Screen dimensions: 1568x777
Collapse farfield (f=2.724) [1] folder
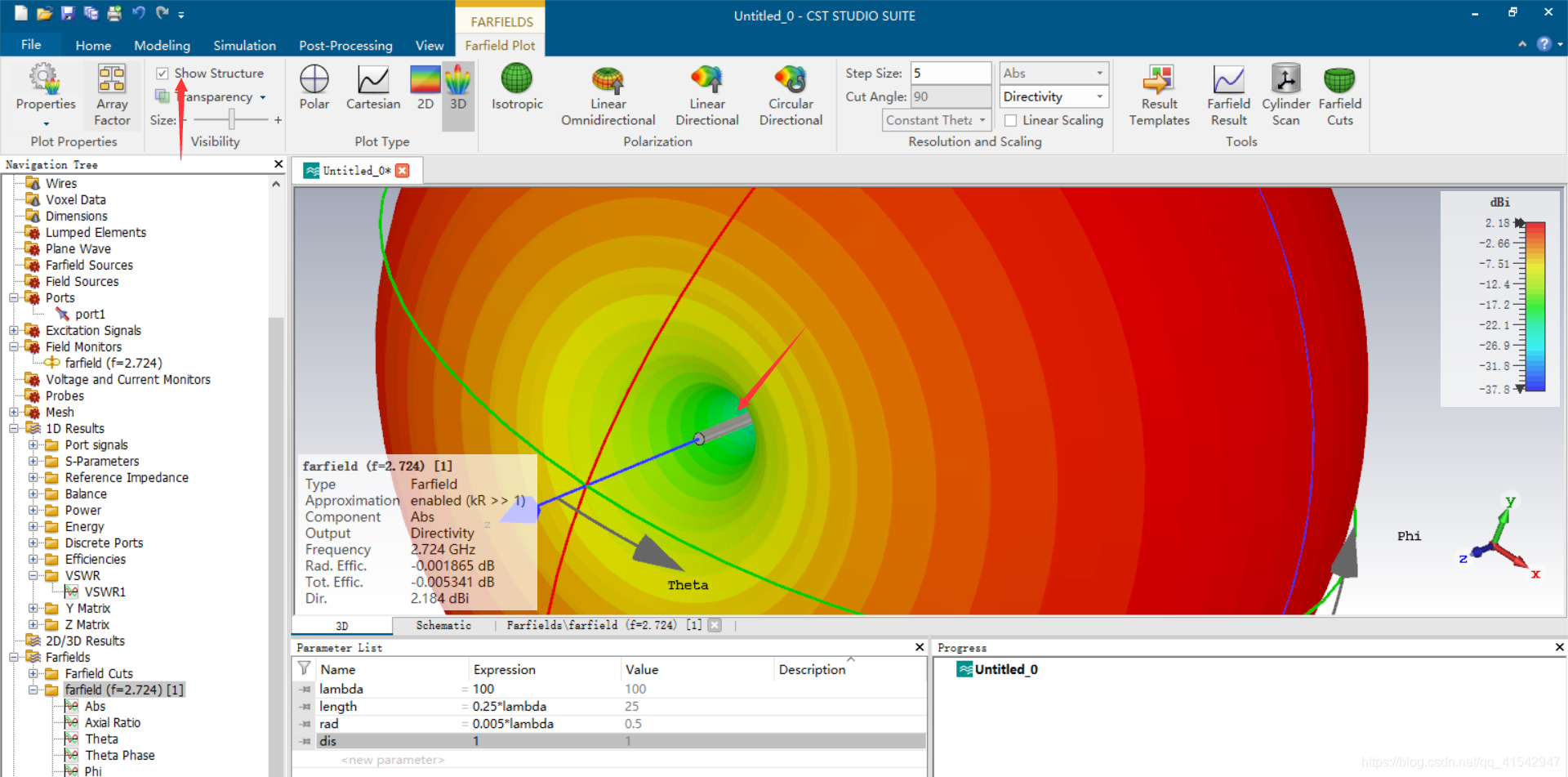pos(33,690)
